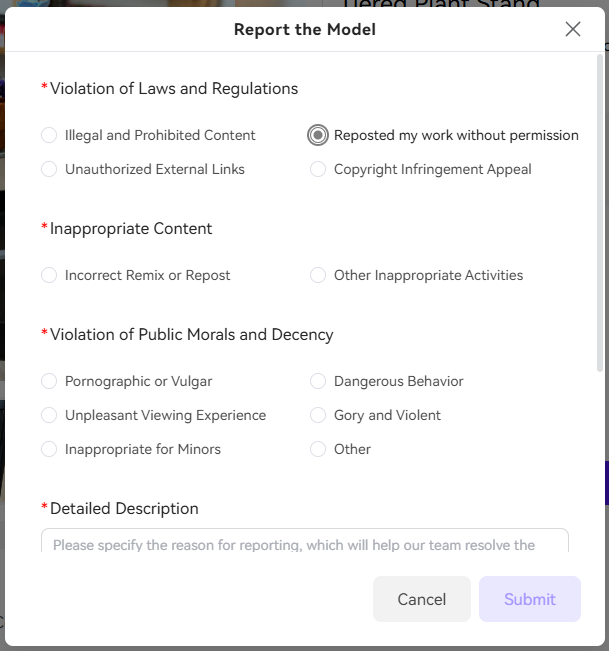Select Reposted my work without permission
This screenshot has width=609, height=651.
point(318,135)
